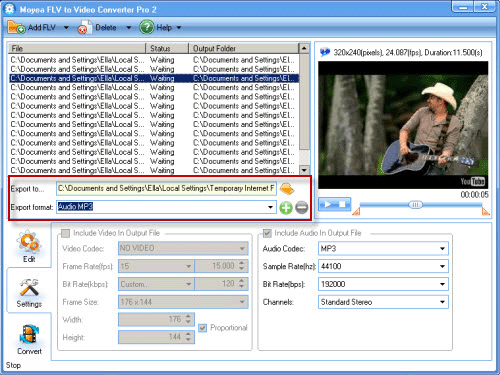
Task: Open the Export format dropdown
Action: coord(270,207)
